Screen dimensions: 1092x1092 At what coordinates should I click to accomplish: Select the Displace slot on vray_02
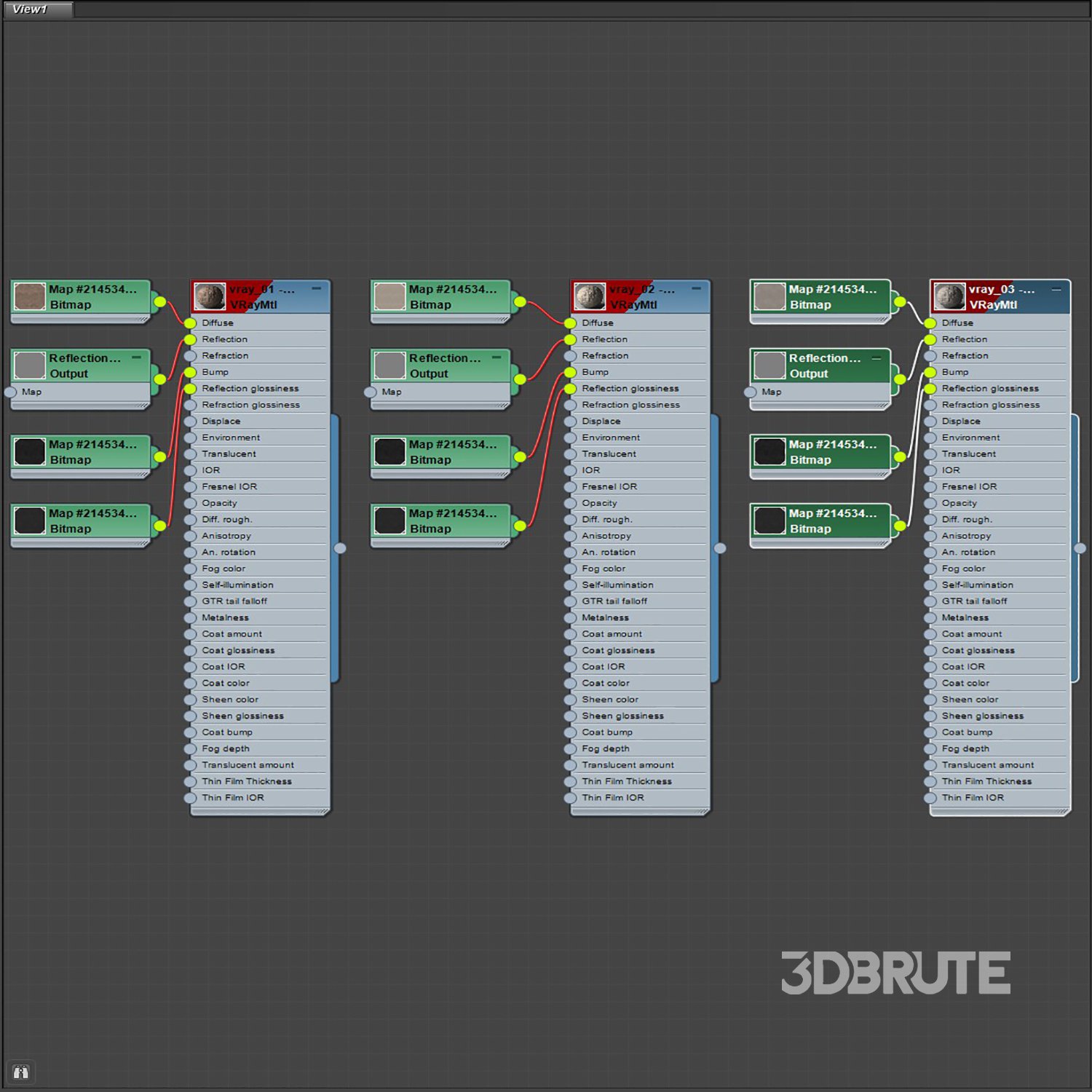coord(601,422)
